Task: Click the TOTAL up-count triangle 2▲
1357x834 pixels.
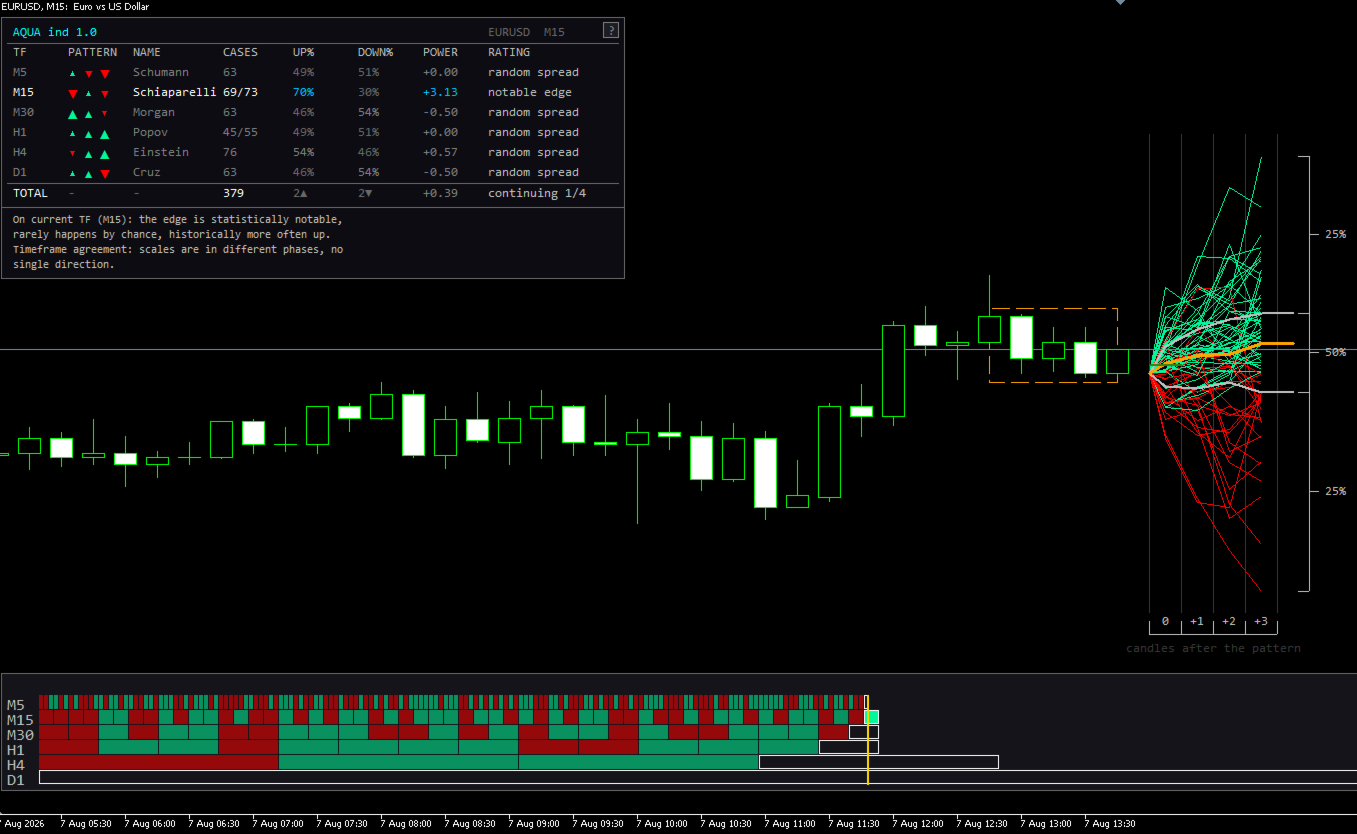Action: (300, 193)
